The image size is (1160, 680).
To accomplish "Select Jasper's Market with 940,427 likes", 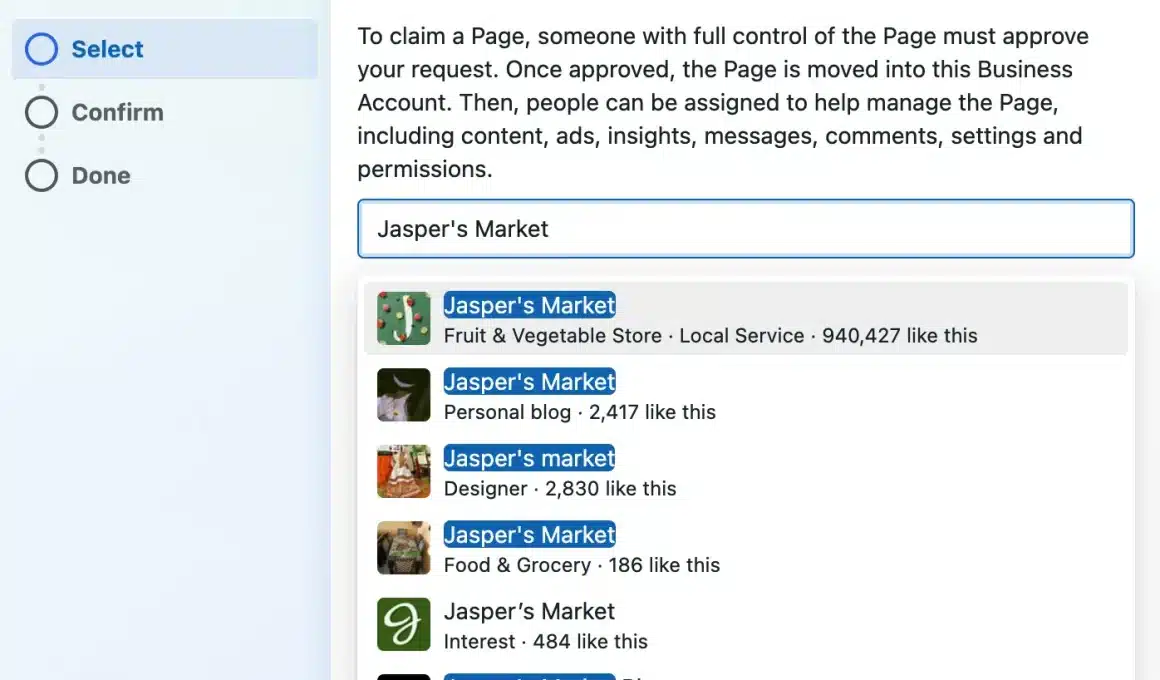I will [529, 305].
